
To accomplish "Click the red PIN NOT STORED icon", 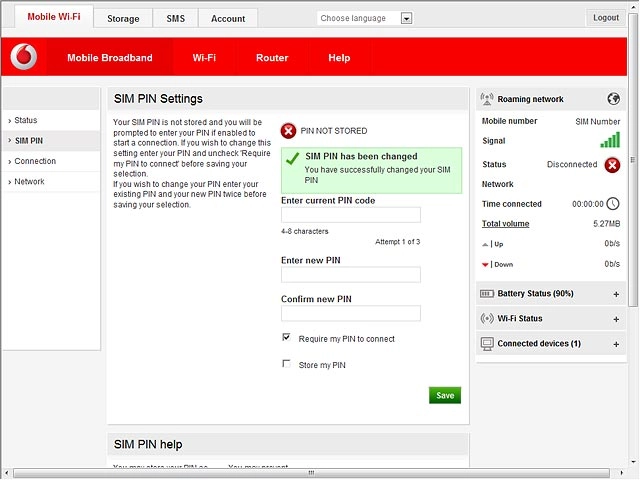I will [288, 131].
